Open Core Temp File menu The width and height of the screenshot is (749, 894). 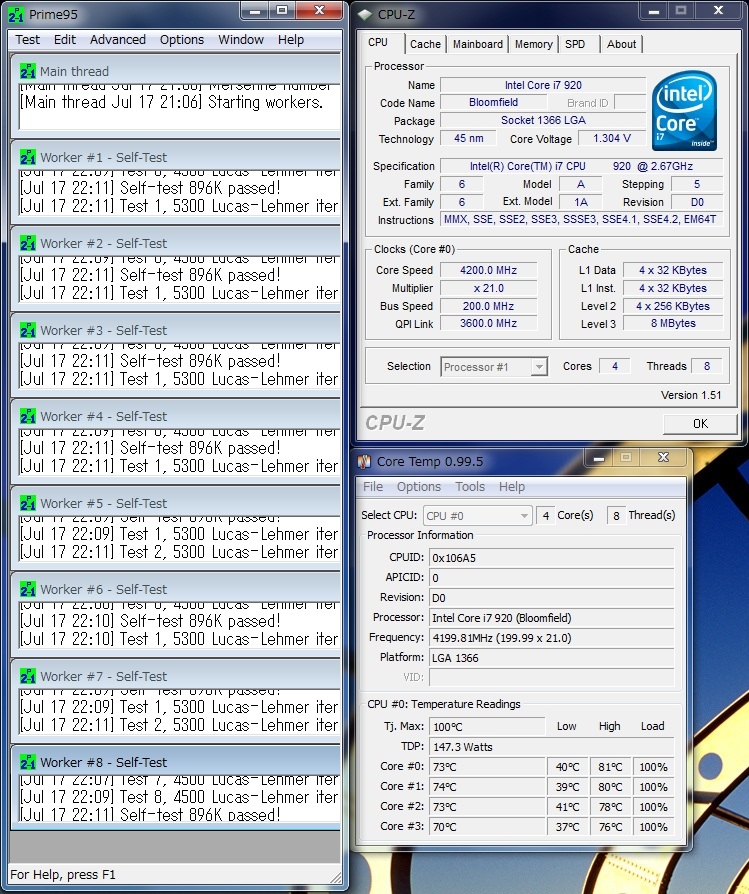click(373, 486)
